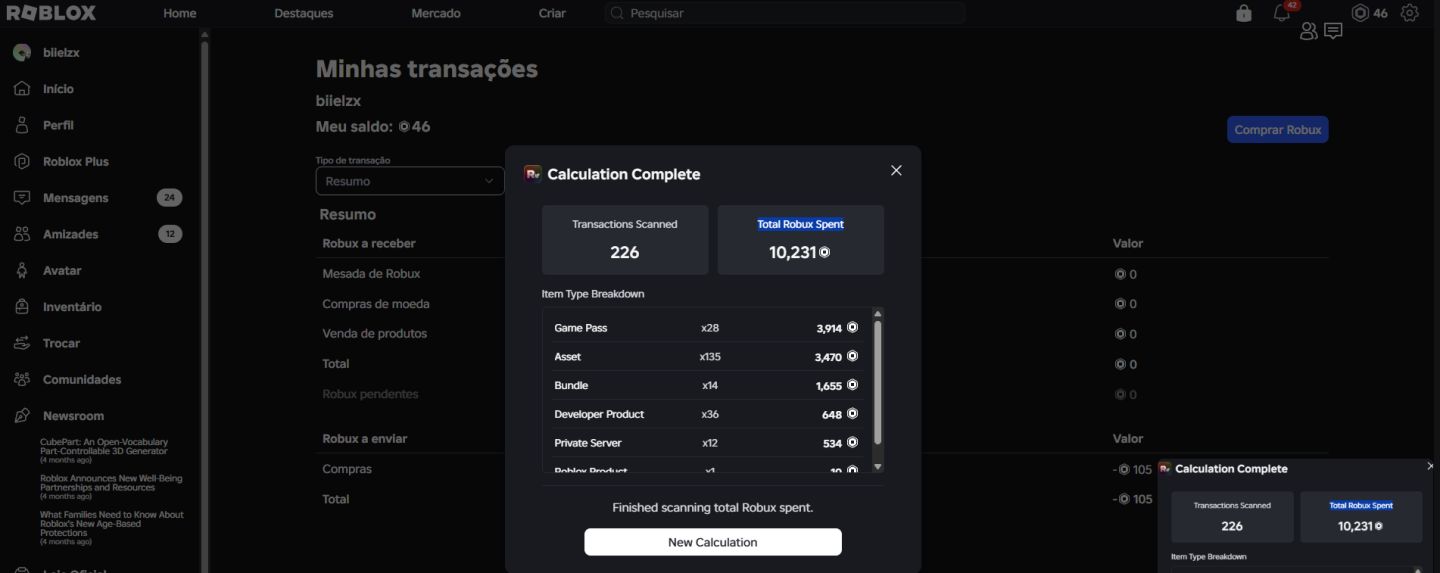This screenshot has width=1440, height=573.
Task: Close the Calculation Complete dialog
Action: tap(896, 170)
